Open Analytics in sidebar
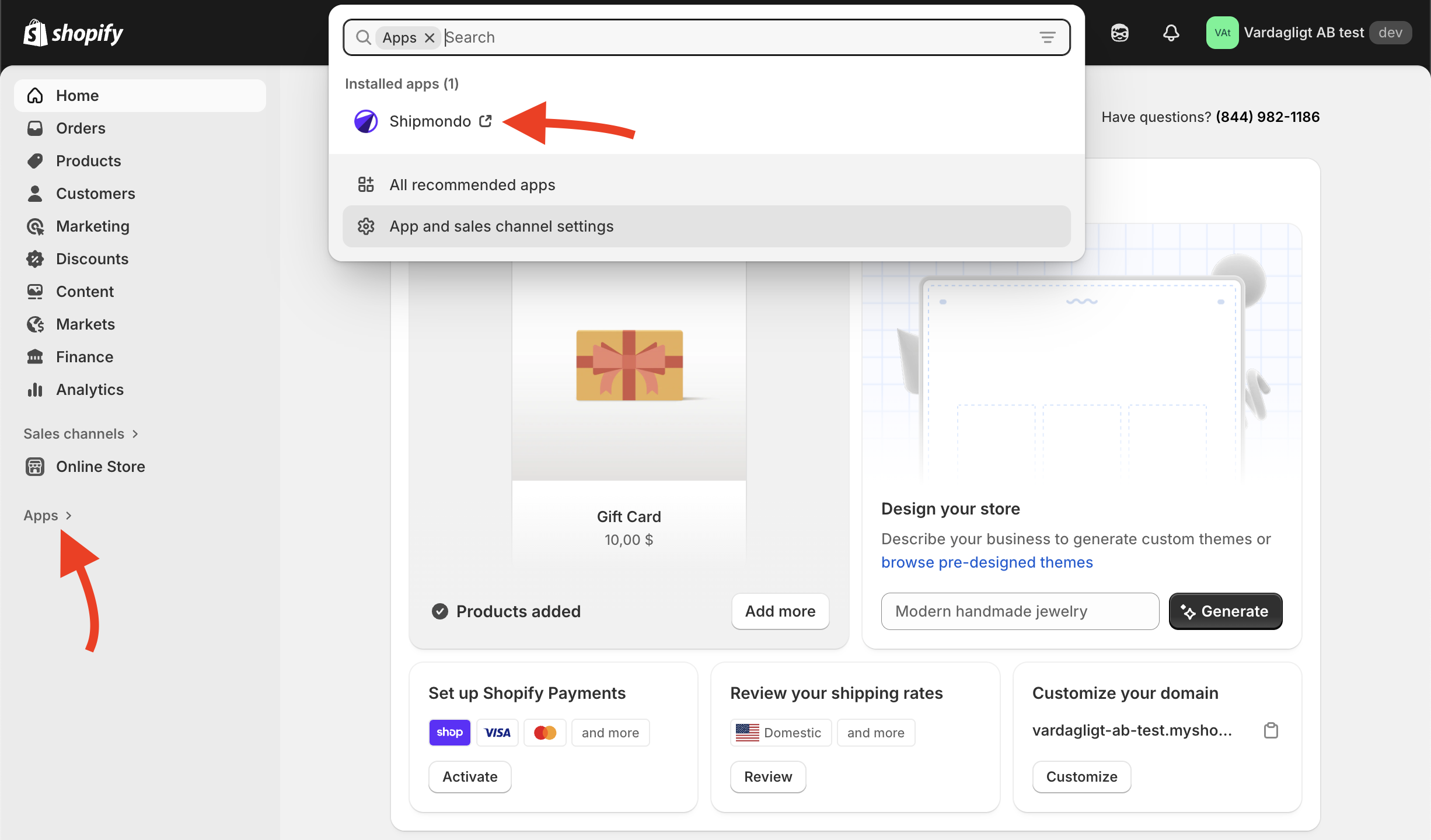This screenshot has height=840, width=1431. pyautogui.click(x=89, y=390)
